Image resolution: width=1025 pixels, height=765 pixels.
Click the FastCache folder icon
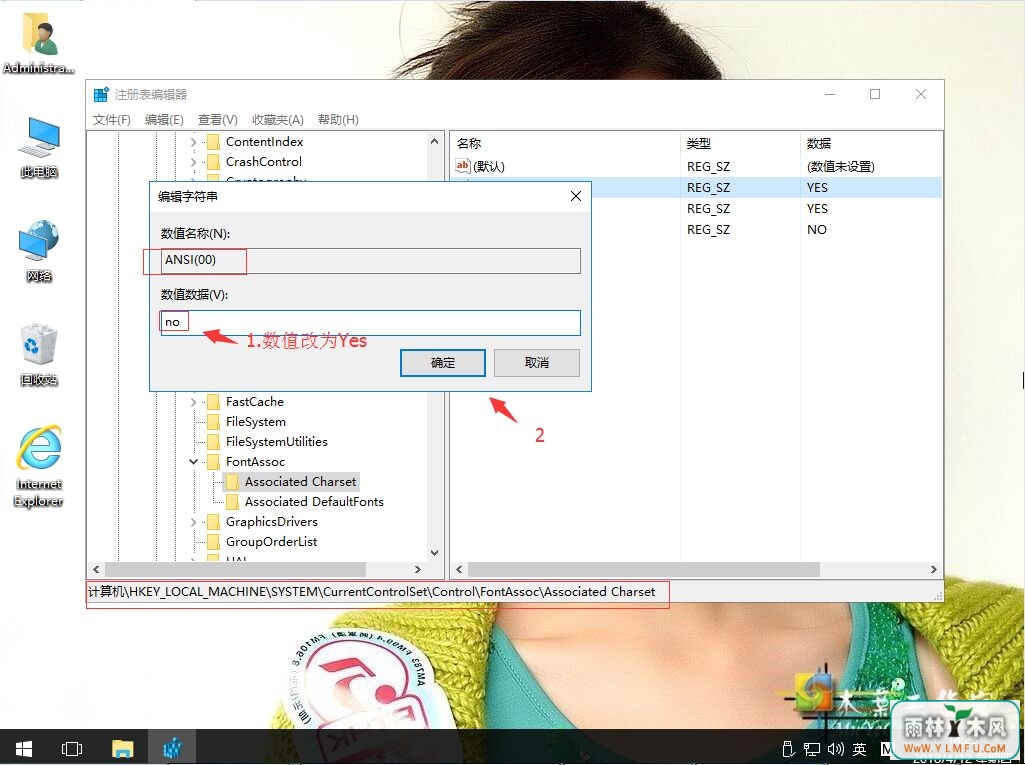213,401
